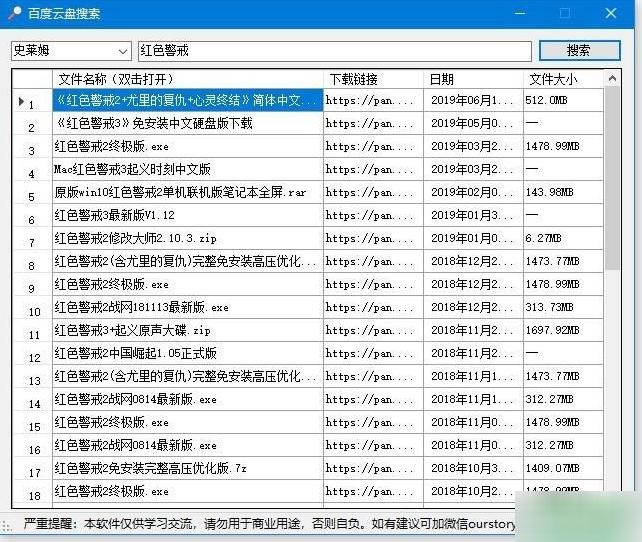Click the 严重提醒 status bar notice
The width and height of the screenshot is (642, 542).
coord(269,524)
